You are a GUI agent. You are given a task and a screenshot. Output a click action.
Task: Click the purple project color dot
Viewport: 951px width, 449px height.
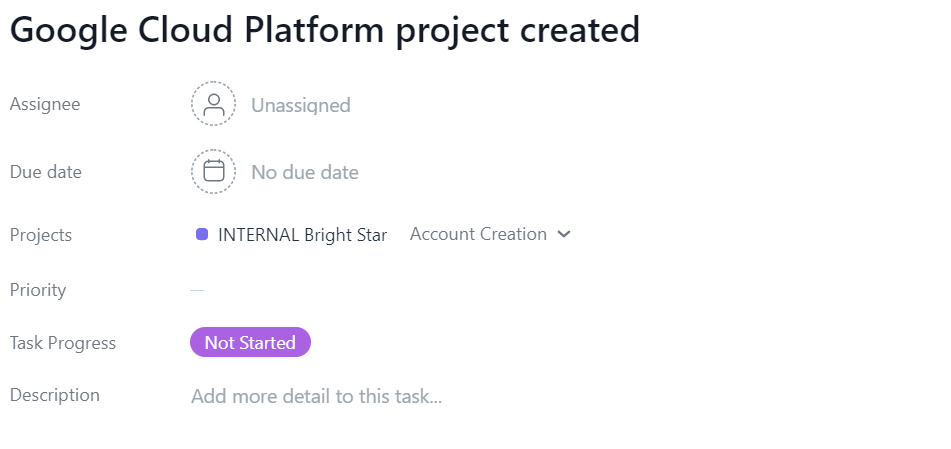(202, 234)
